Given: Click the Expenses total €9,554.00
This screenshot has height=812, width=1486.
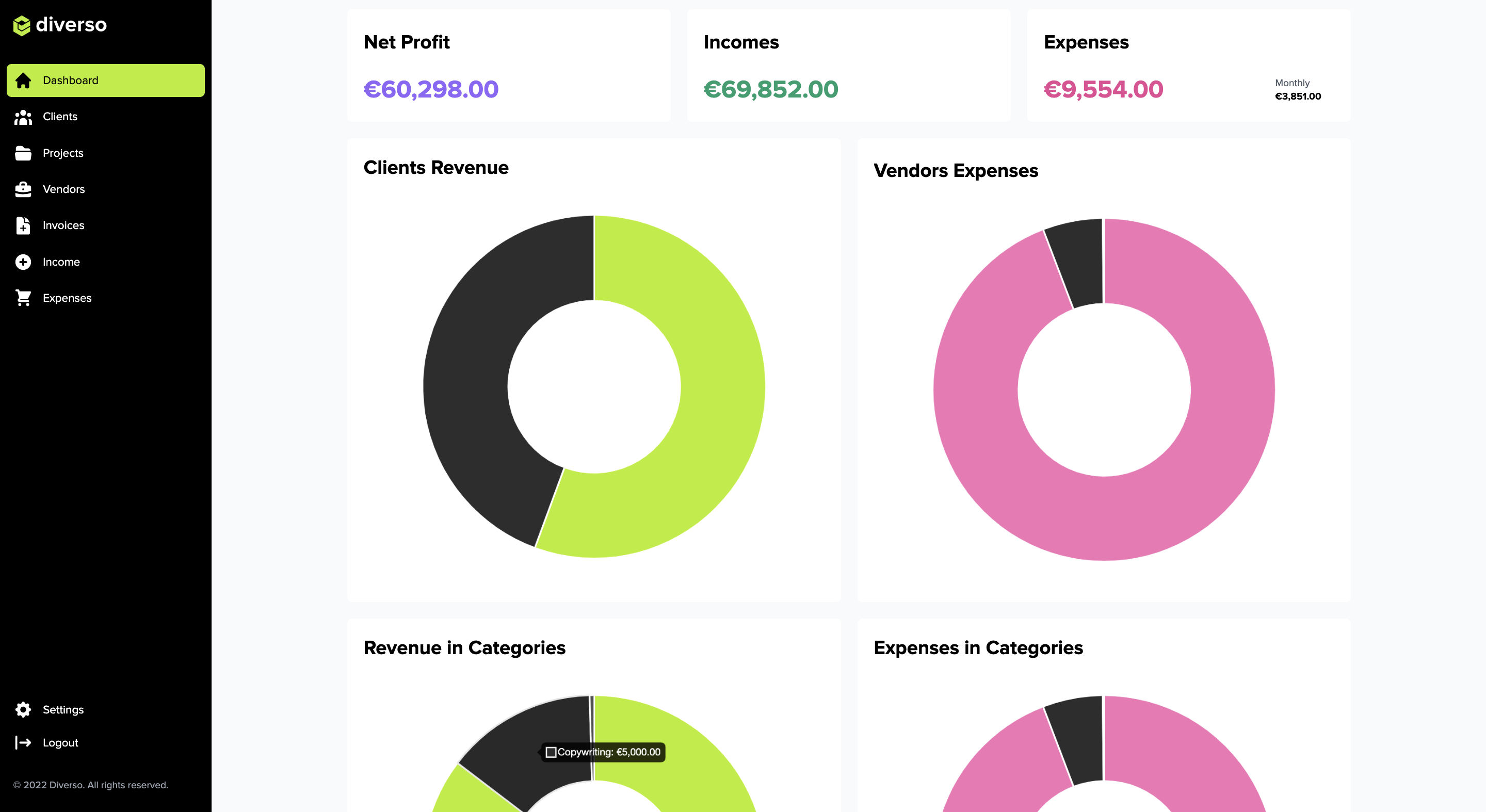Looking at the screenshot, I should tap(1103, 89).
